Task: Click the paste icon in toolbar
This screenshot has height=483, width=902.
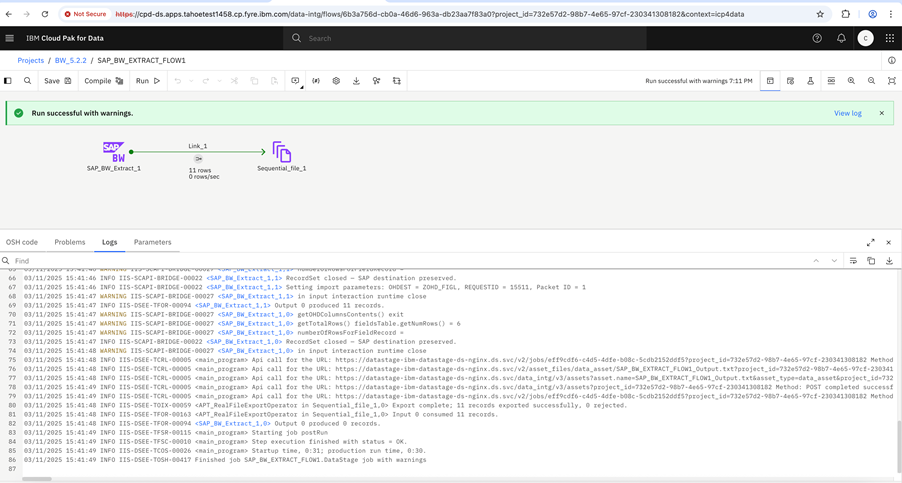Action: 274,81
